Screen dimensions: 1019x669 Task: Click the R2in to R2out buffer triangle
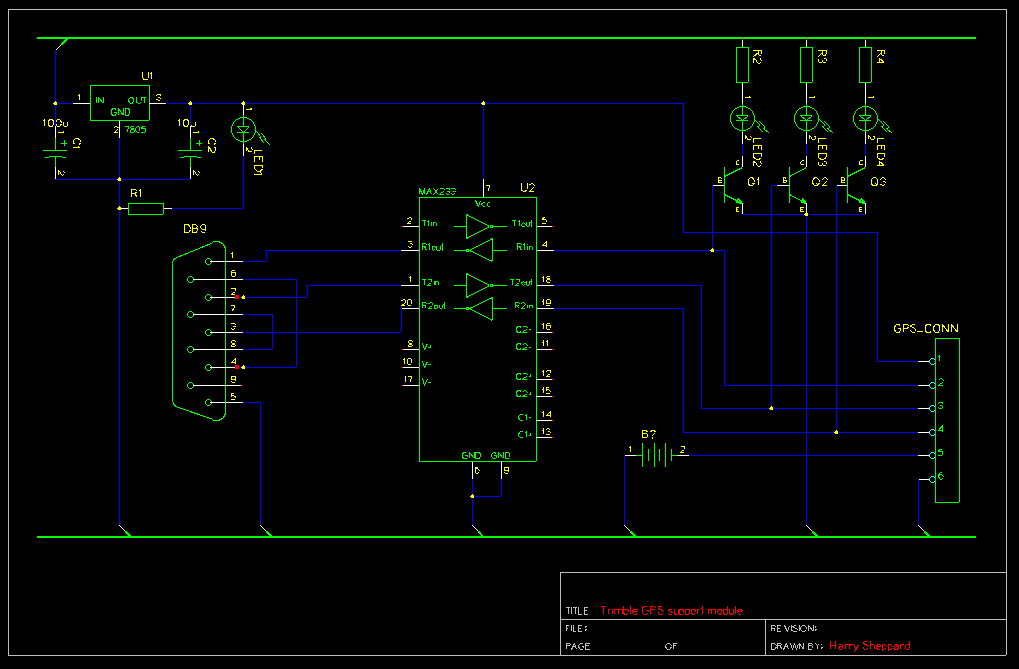click(x=480, y=308)
